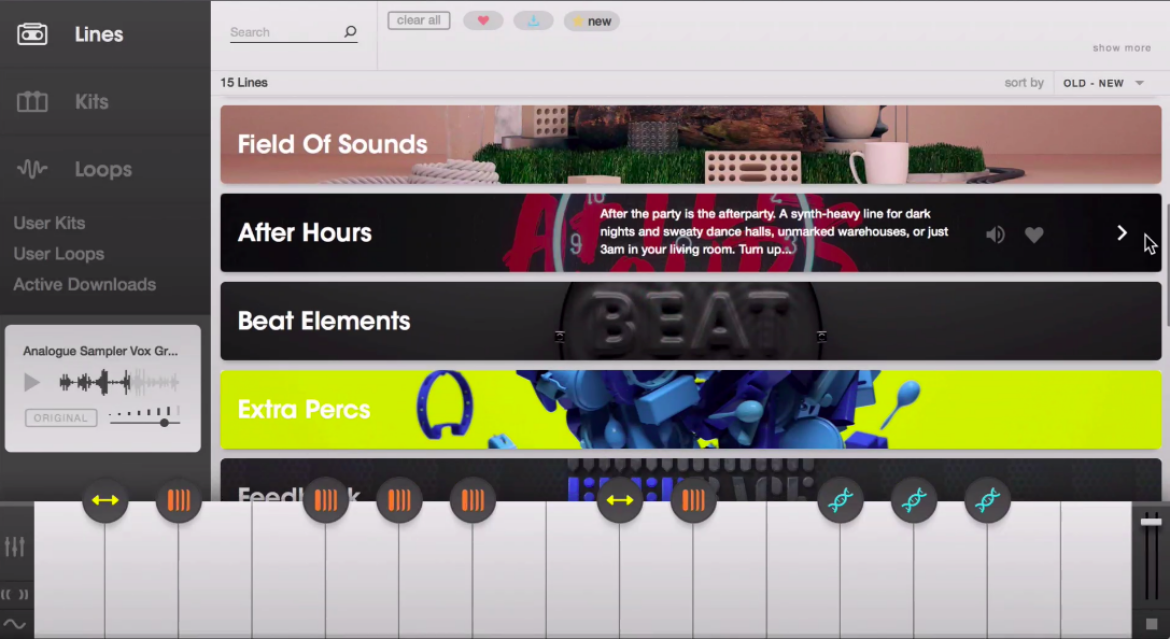
Task: Expand After Hours with the right chevron
Action: pyautogui.click(x=1121, y=234)
